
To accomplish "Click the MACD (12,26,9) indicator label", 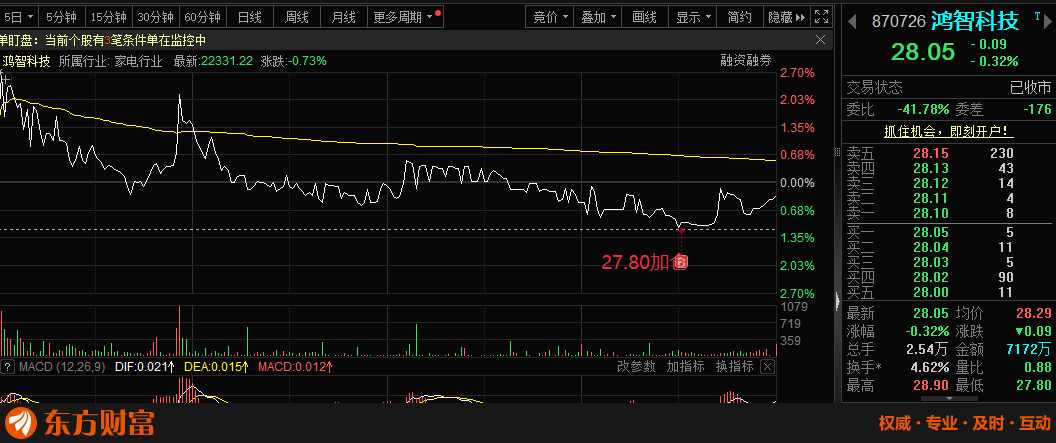I will (62, 367).
